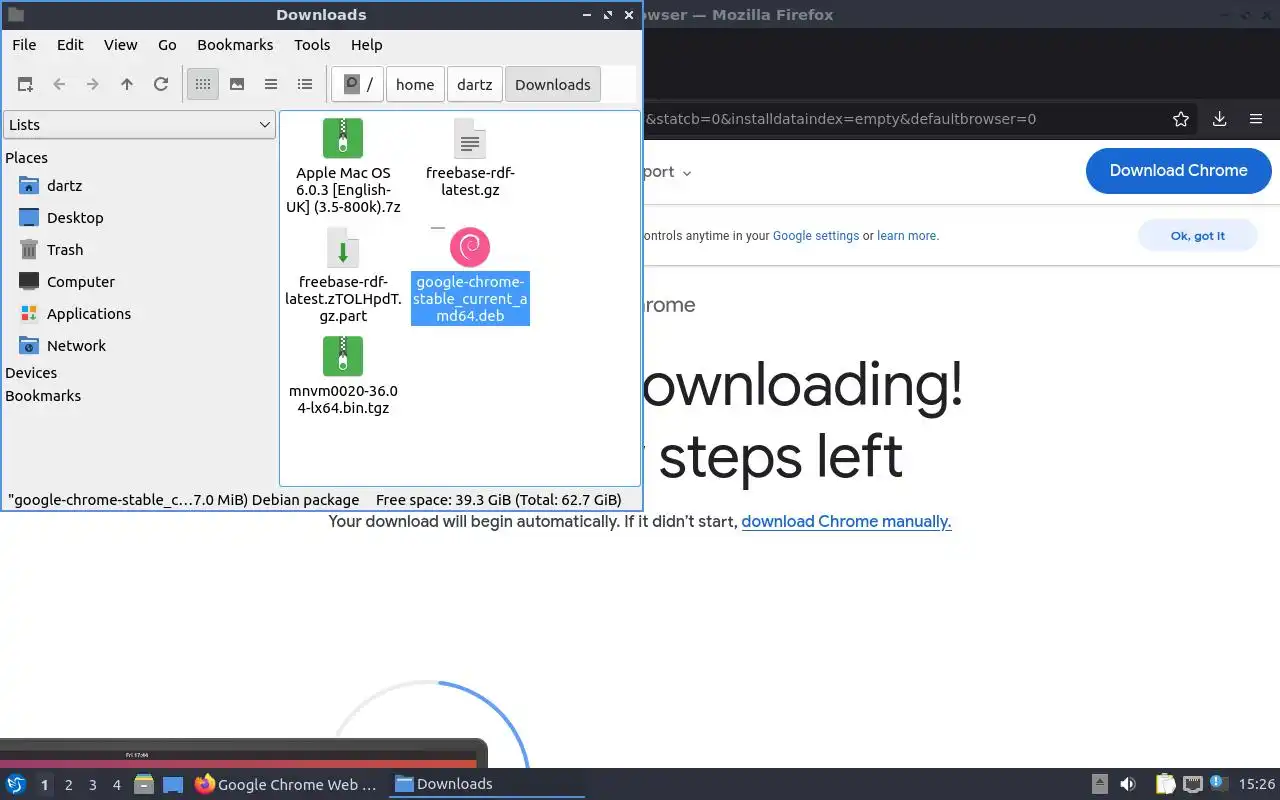
Task: Open the Help menu
Action: [367, 44]
